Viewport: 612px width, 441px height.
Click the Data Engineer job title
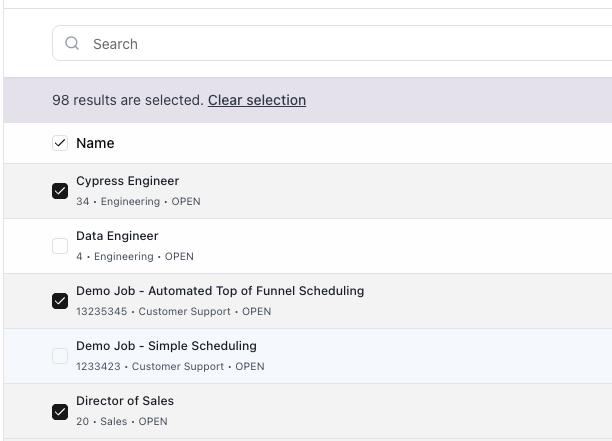coord(117,236)
